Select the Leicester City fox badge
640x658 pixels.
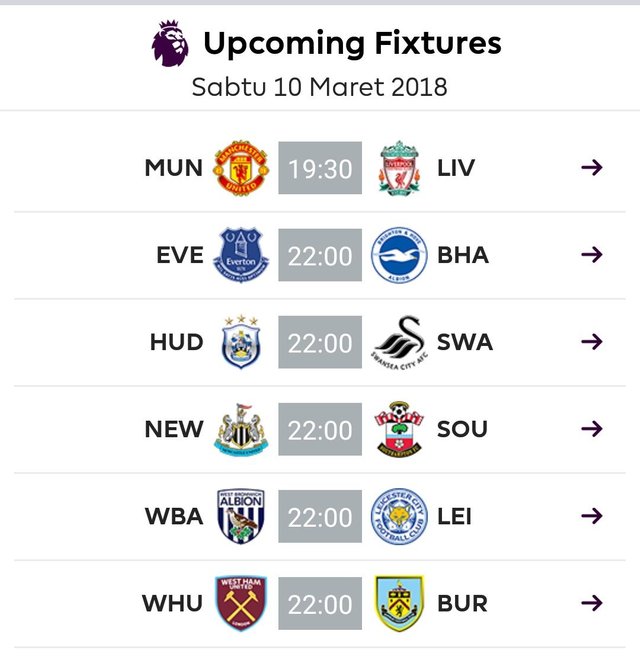399,516
